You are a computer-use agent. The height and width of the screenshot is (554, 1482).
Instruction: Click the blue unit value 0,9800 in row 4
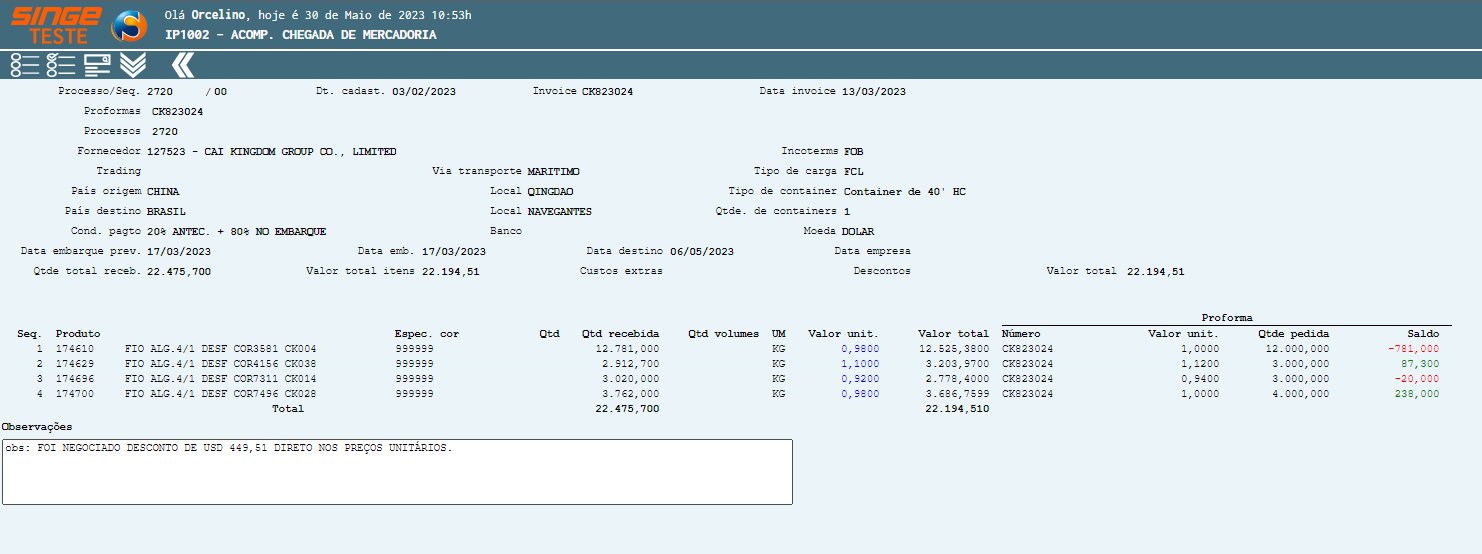pyautogui.click(x=859, y=394)
